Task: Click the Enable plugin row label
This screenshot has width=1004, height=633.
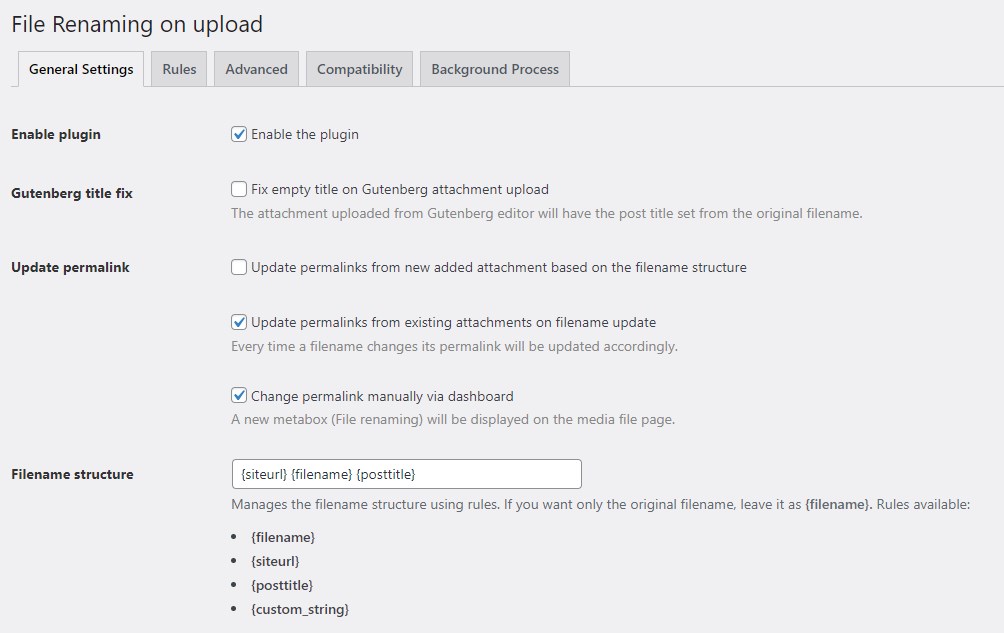Action: coord(56,134)
